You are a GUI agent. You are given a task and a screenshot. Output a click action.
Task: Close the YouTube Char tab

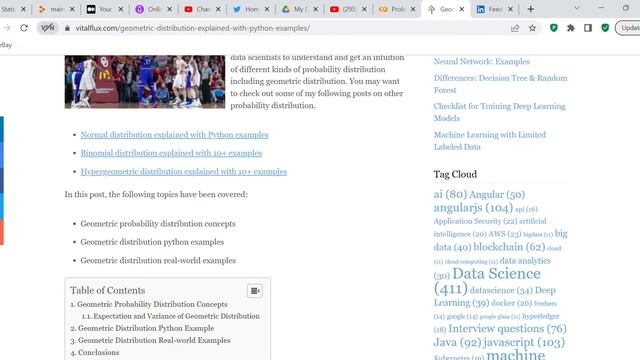pyautogui.click(x=218, y=9)
